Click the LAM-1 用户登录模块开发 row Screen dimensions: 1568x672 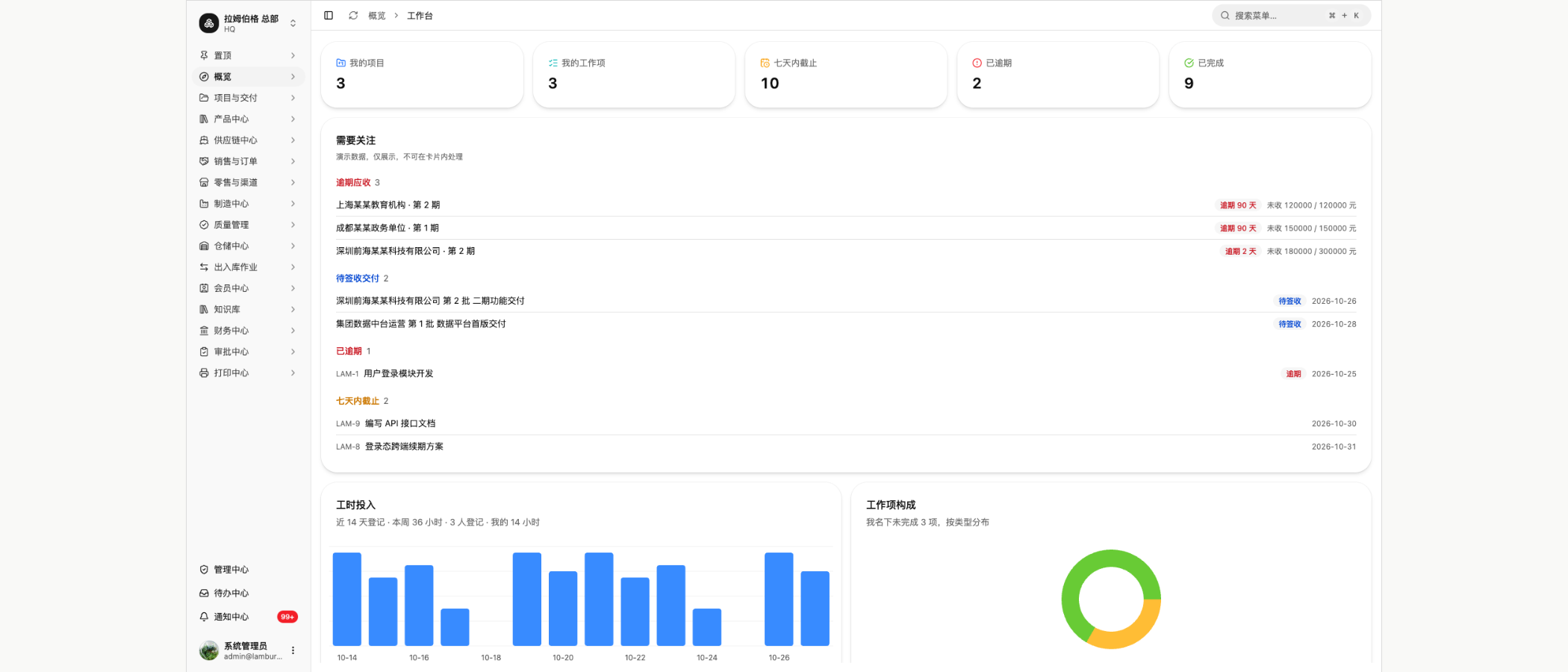(x=846, y=374)
